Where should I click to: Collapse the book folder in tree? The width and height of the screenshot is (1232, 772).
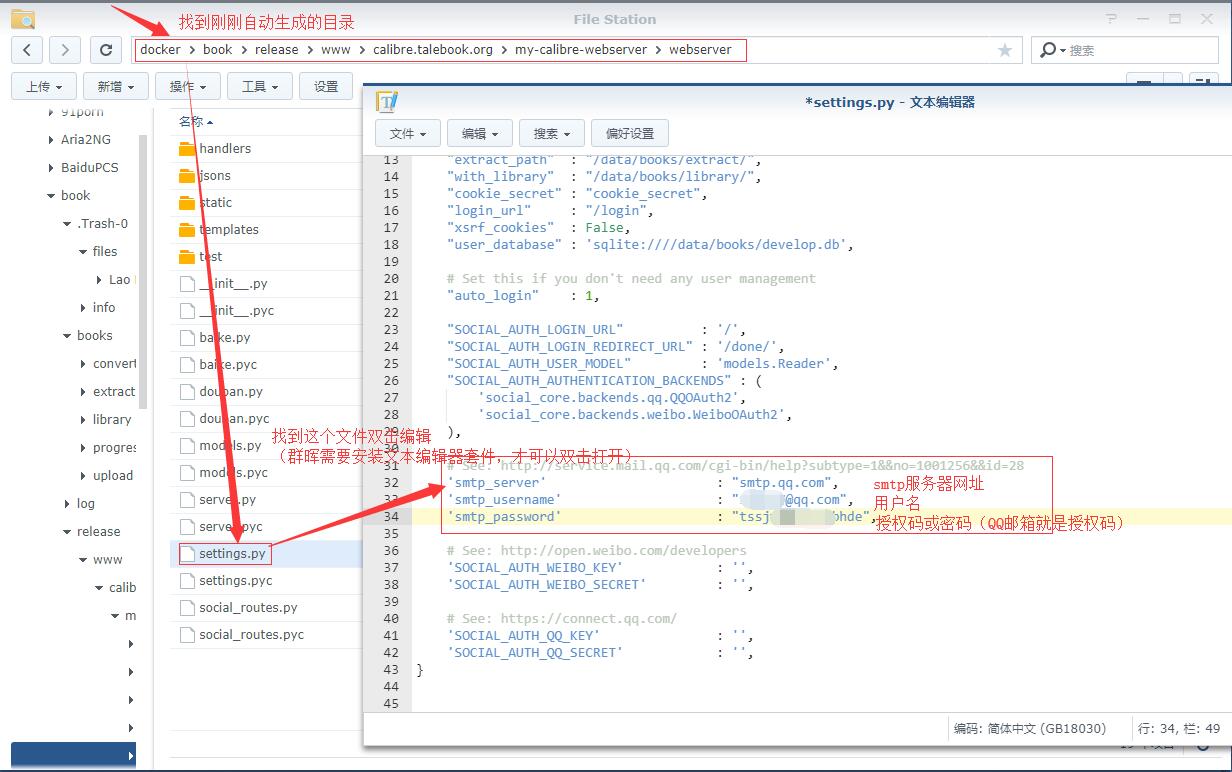coord(51,196)
